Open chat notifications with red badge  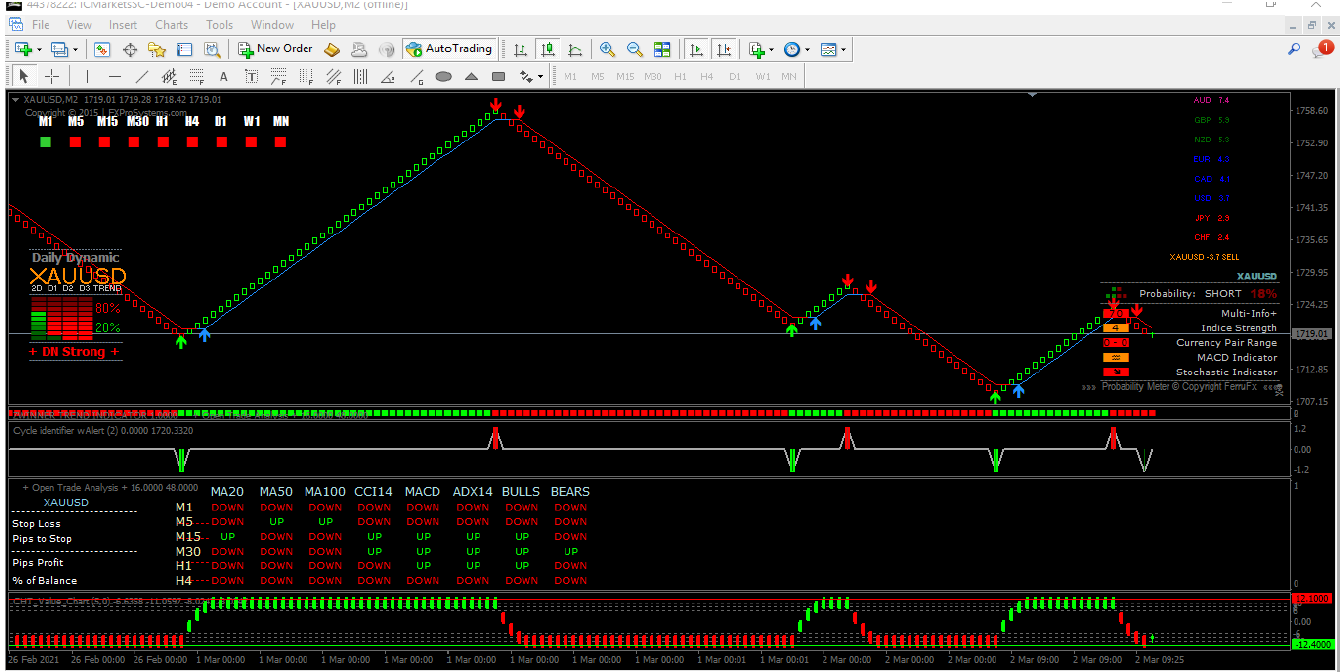click(x=1322, y=48)
